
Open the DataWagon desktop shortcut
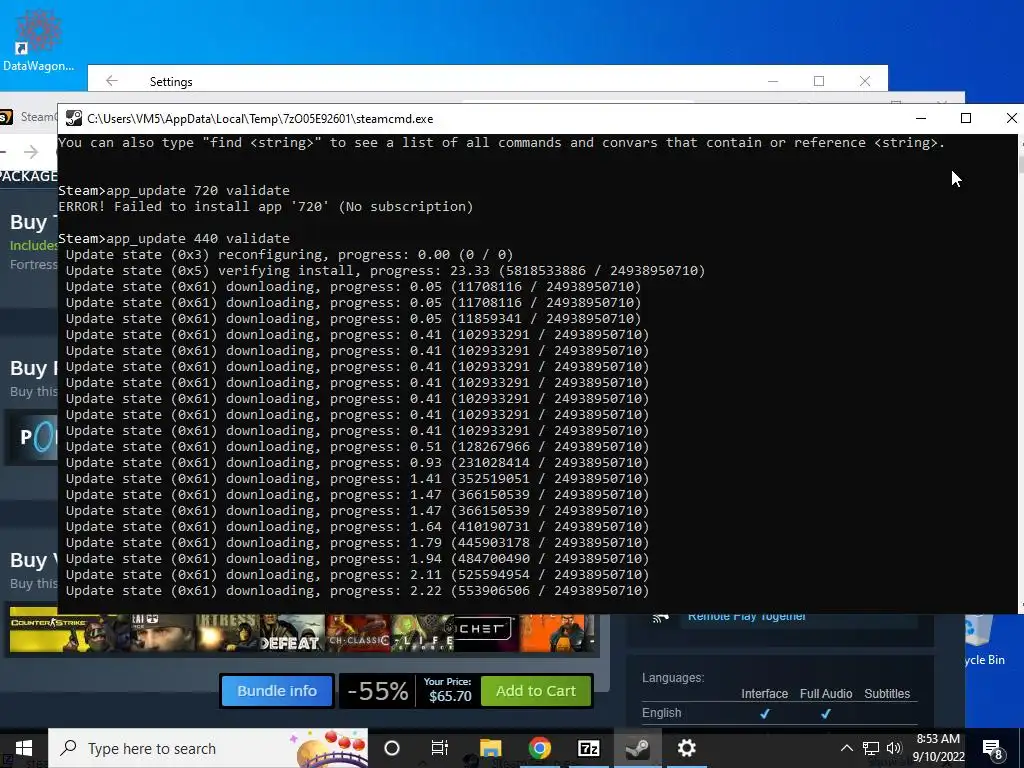click(x=38, y=40)
